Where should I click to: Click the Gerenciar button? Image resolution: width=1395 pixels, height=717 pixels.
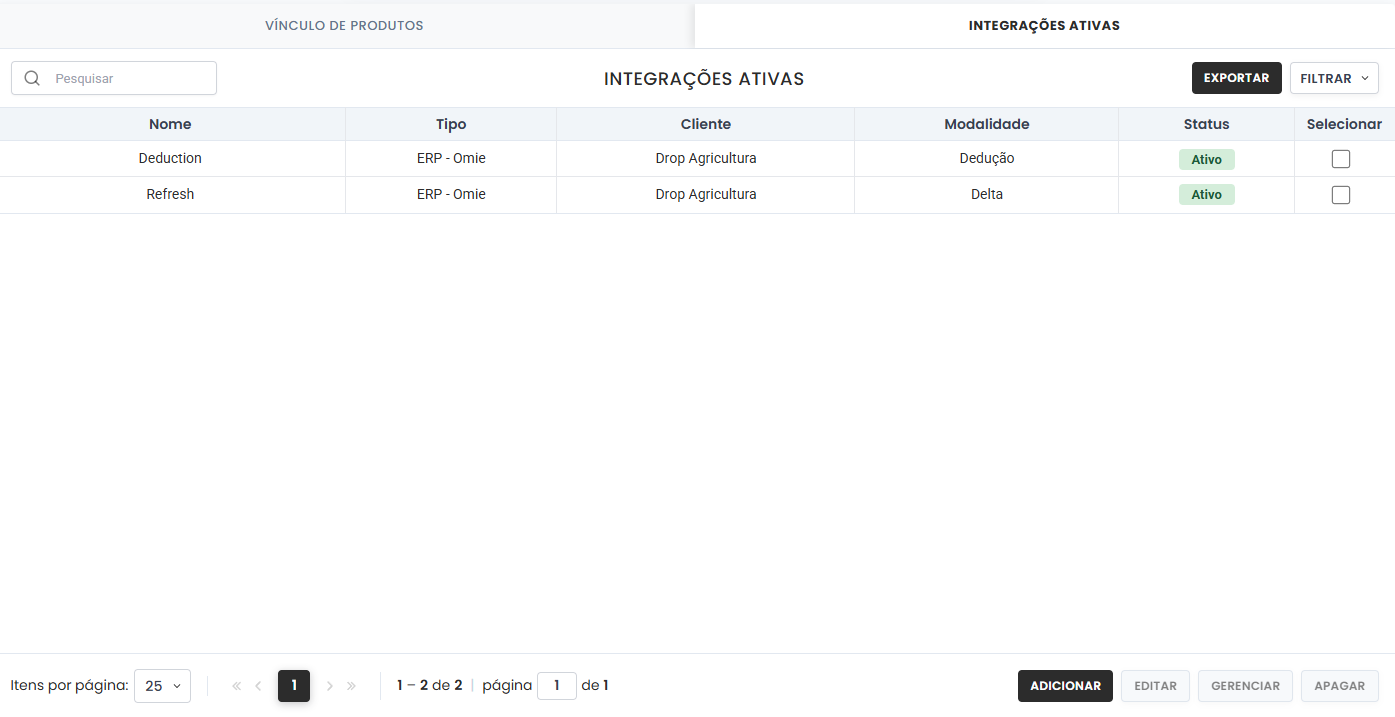point(1245,686)
